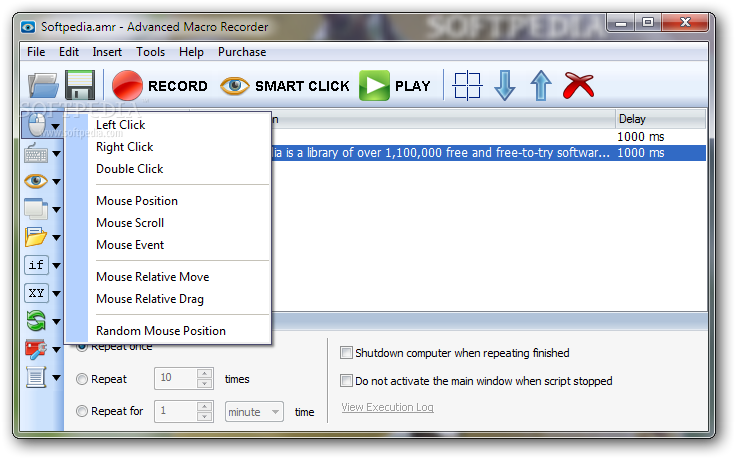Expand the folder actions dropdown arrow

tap(56, 237)
